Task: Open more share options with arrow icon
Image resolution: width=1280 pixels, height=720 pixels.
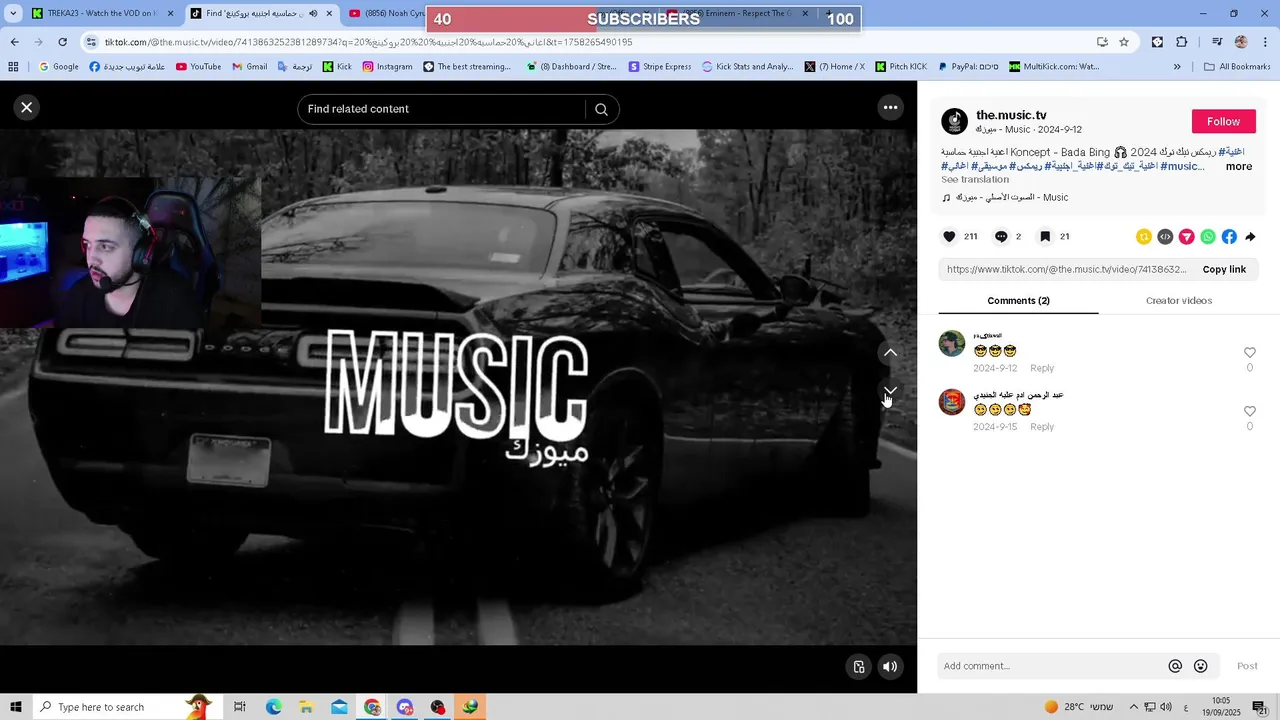Action: (x=1250, y=237)
